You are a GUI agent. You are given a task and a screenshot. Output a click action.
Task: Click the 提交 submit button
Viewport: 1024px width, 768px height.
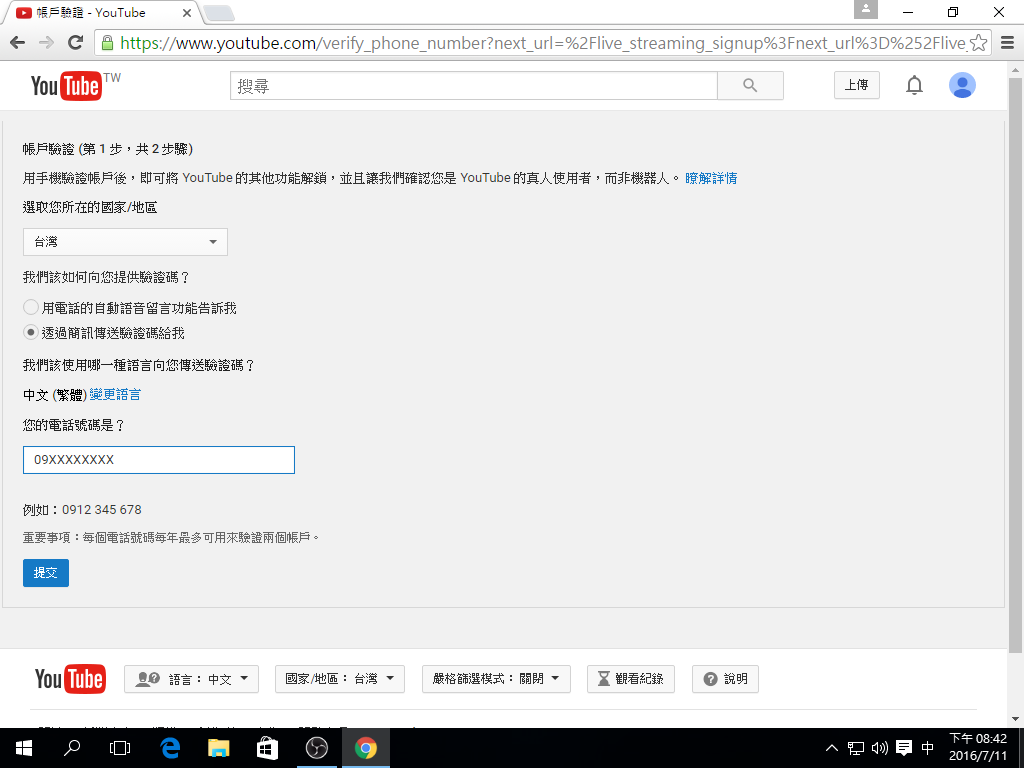tap(46, 573)
